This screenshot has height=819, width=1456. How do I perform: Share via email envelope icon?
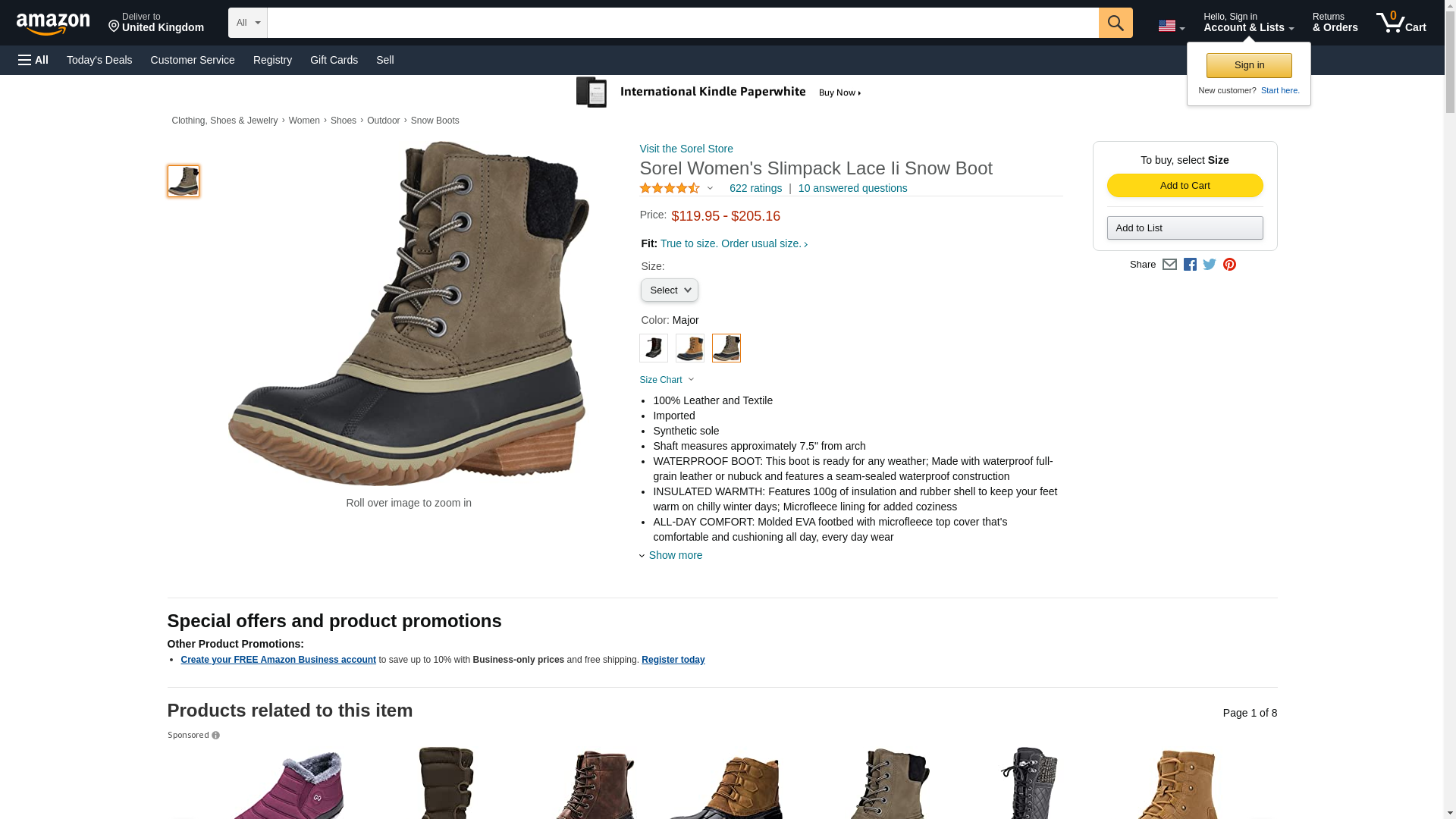point(1169,265)
